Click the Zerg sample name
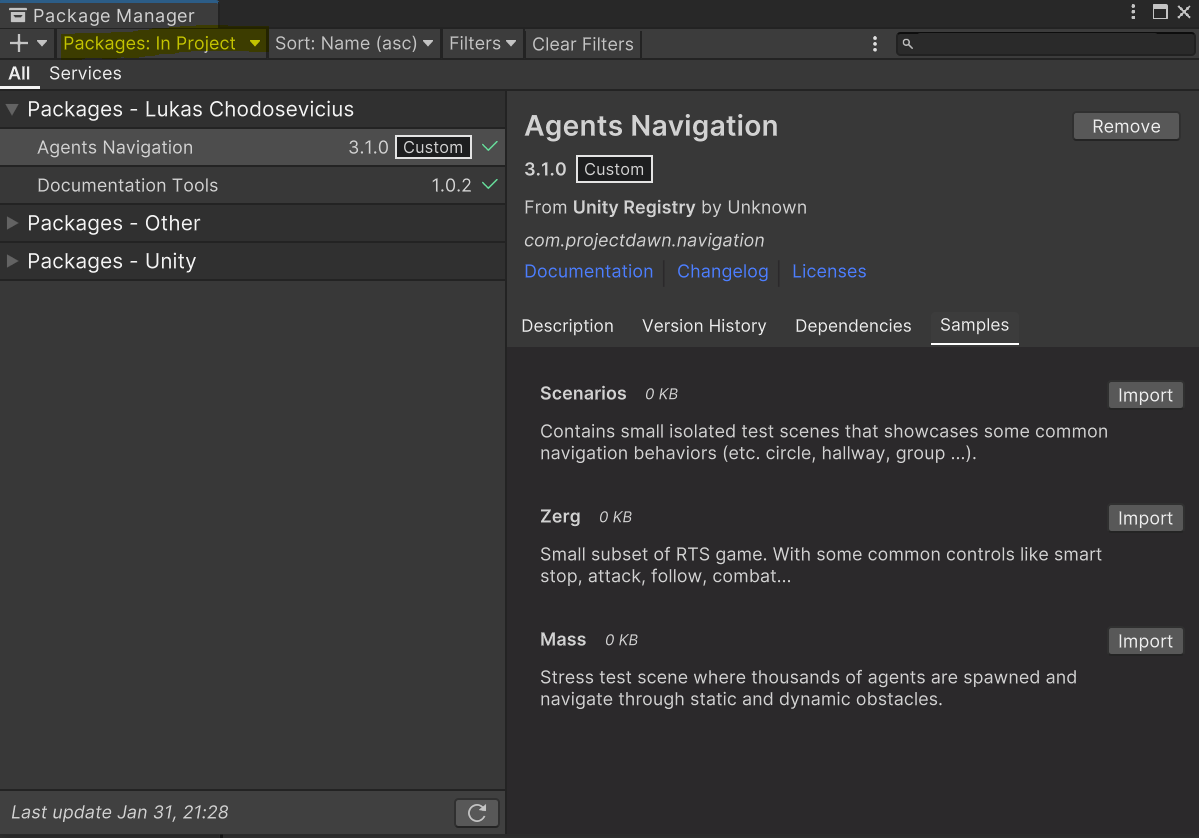This screenshot has width=1199, height=838. coord(560,517)
